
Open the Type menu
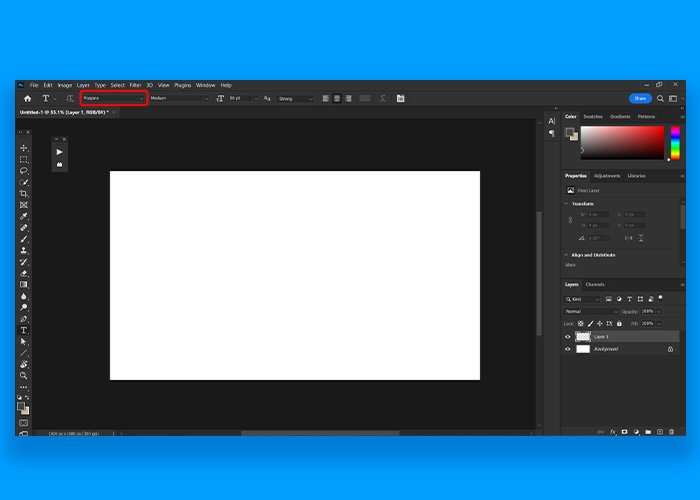[x=100, y=85]
